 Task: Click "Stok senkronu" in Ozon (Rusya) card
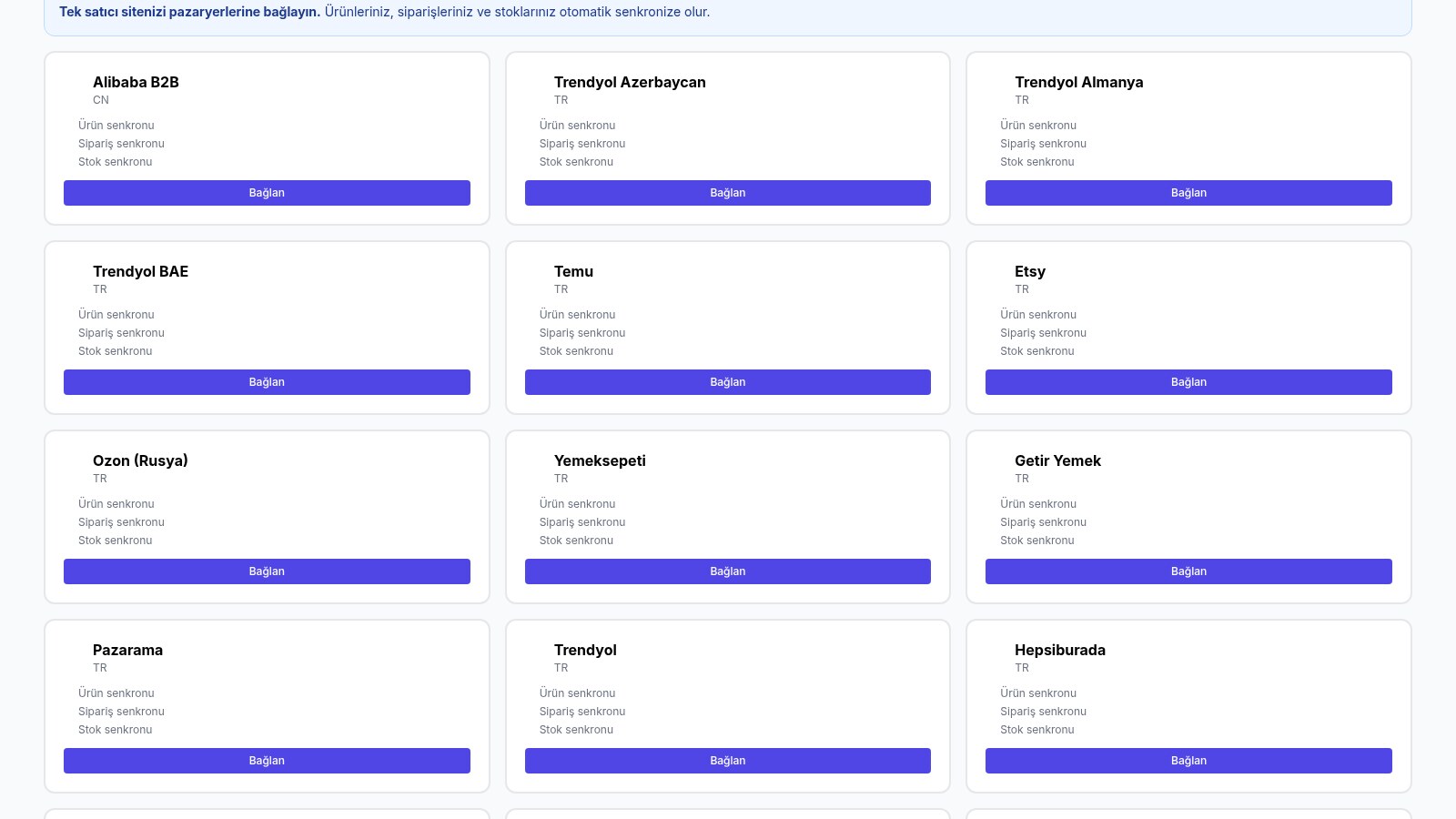click(x=116, y=541)
